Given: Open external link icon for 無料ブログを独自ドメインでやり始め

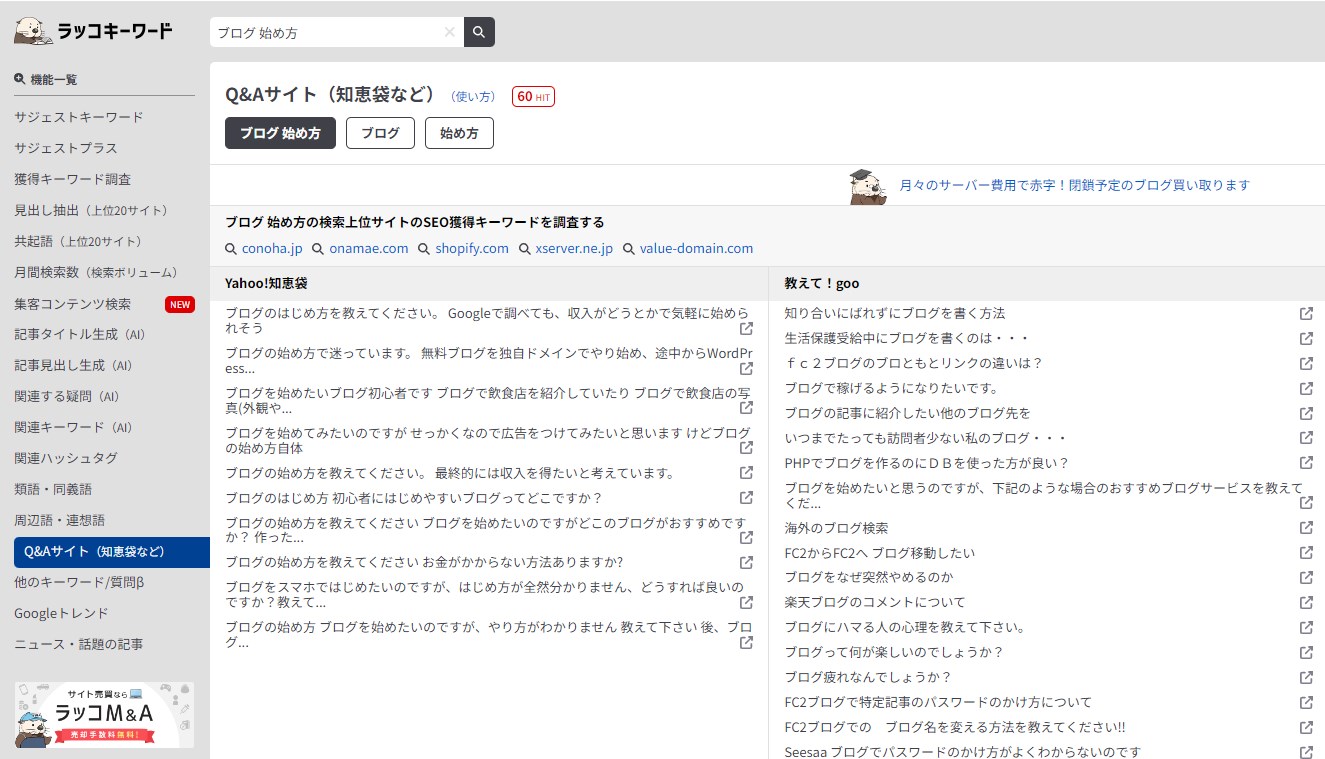Looking at the screenshot, I should click(x=746, y=368).
